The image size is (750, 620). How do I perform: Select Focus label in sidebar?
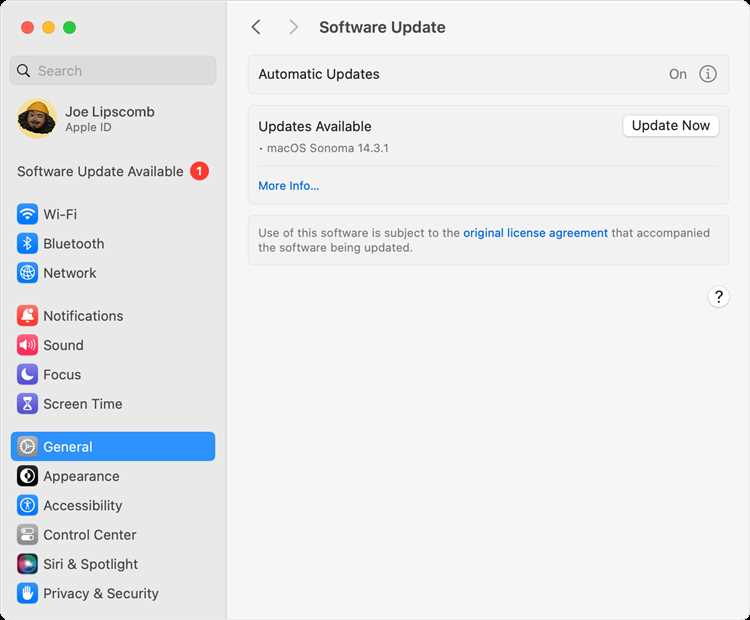pyautogui.click(x=62, y=375)
